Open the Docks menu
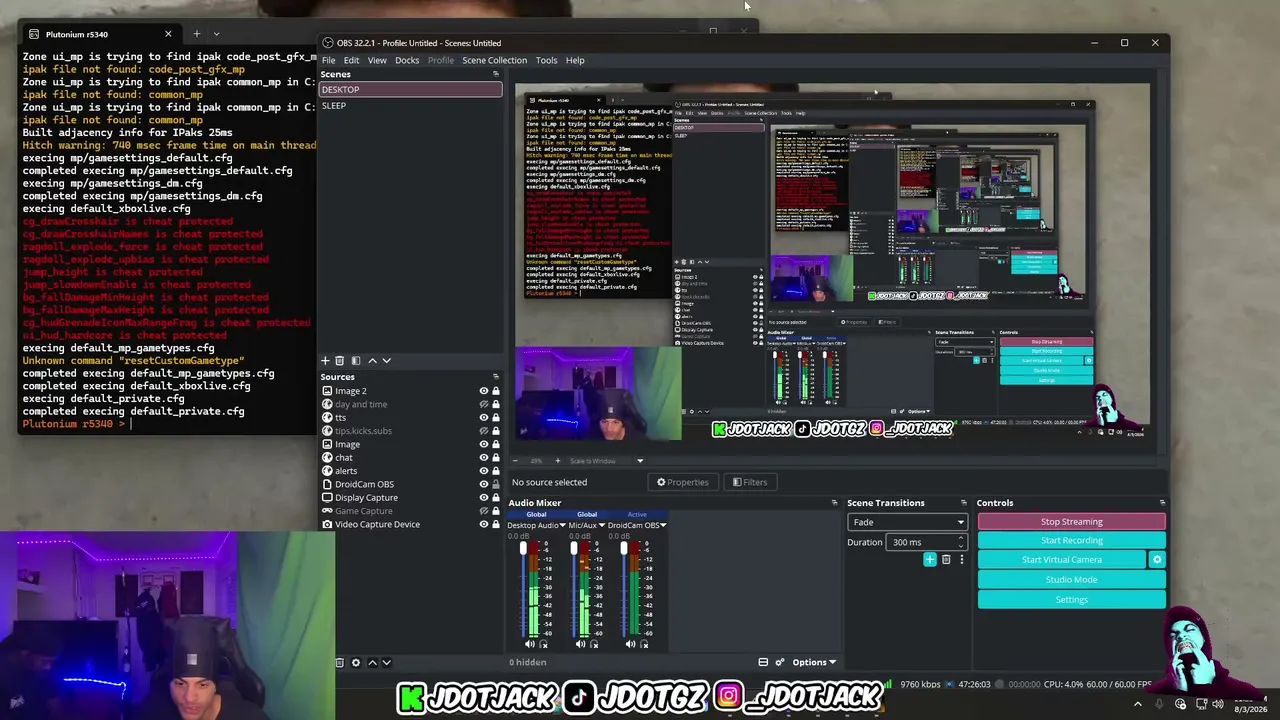The height and width of the screenshot is (720, 1280). (407, 60)
